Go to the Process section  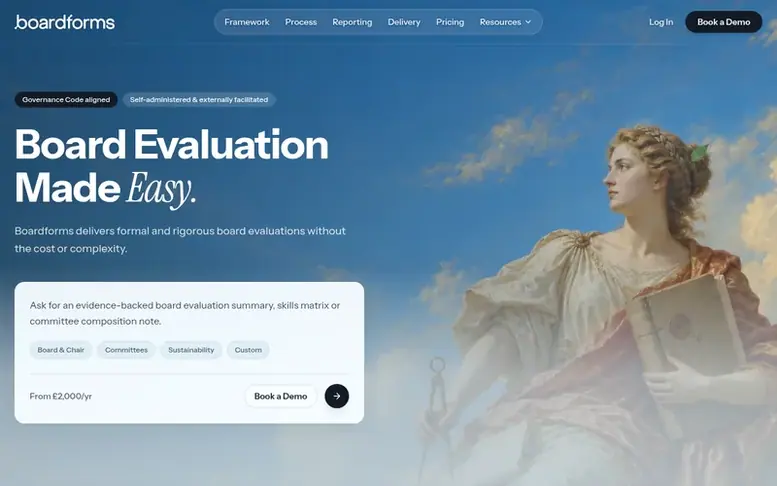click(301, 22)
